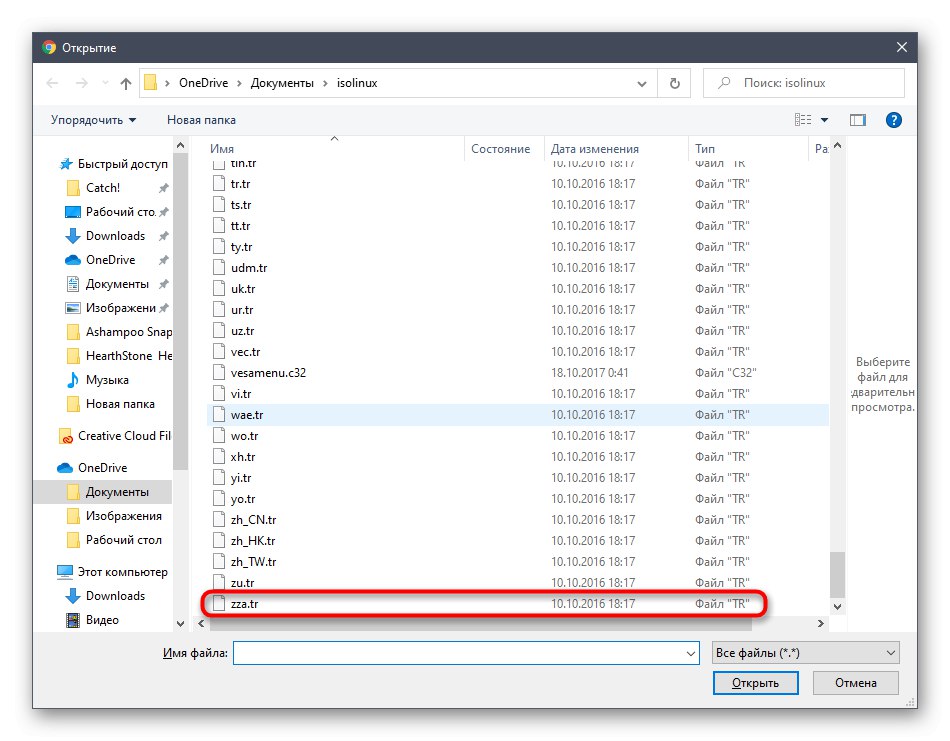950x741 pixels.
Task: Toggle the preview pane icon
Action: [x=857, y=120]
